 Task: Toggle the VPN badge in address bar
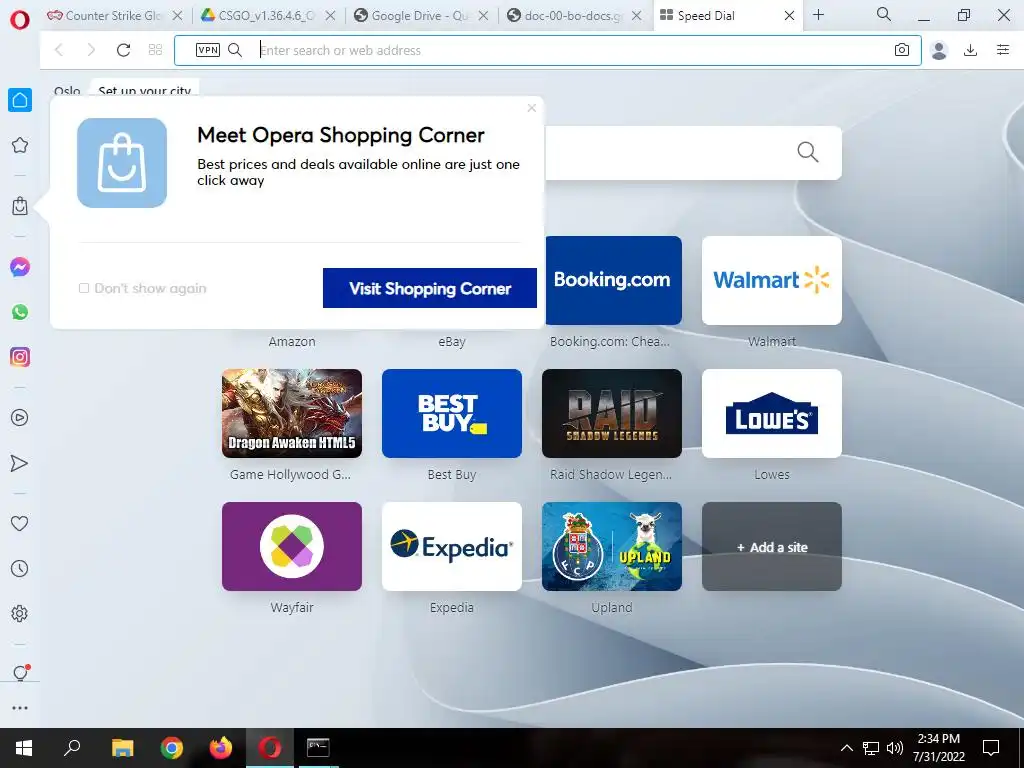208,50
